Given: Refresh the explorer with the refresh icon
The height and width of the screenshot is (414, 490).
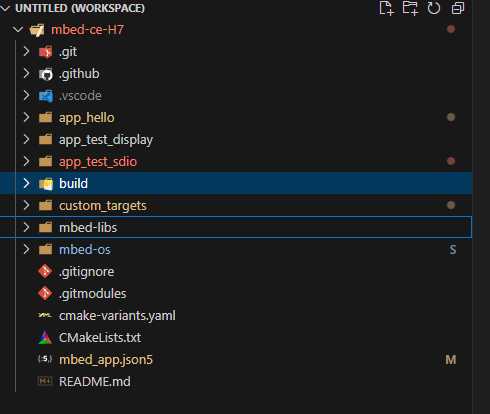Looking at the screenshot, I should coord(434,8).
